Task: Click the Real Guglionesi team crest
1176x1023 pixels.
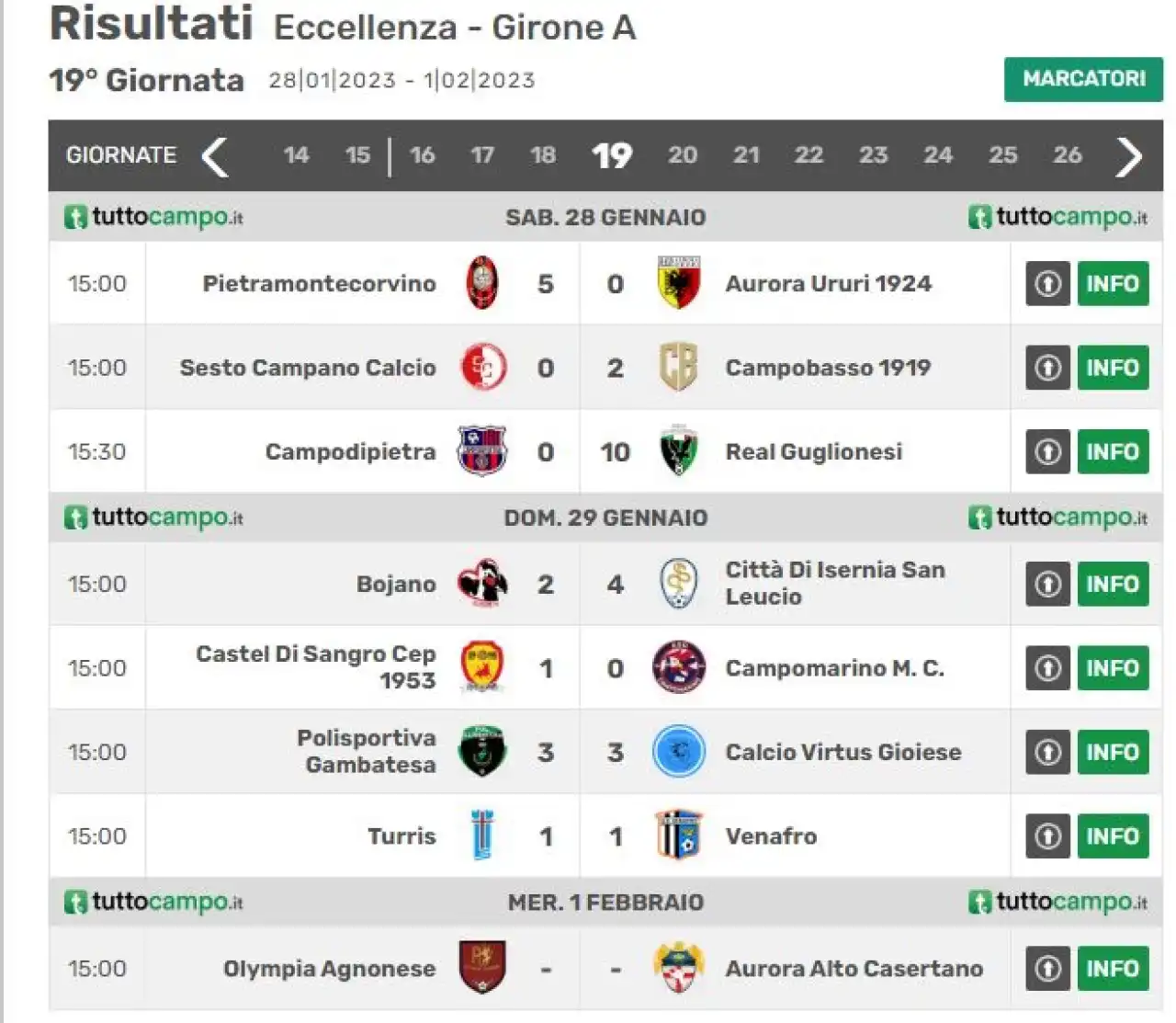Action: point(678,450)
